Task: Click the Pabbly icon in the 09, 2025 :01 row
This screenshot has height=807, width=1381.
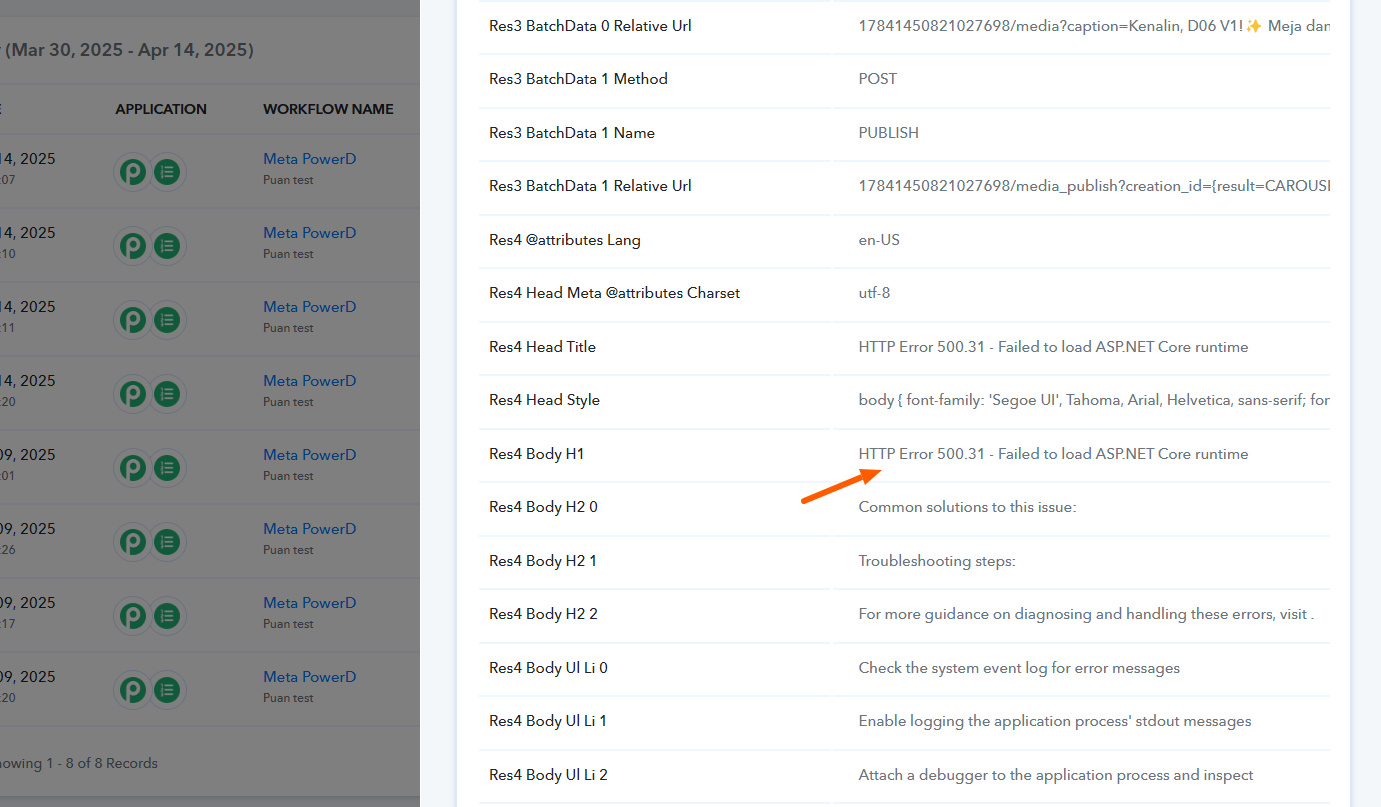Action: [133, 468]
